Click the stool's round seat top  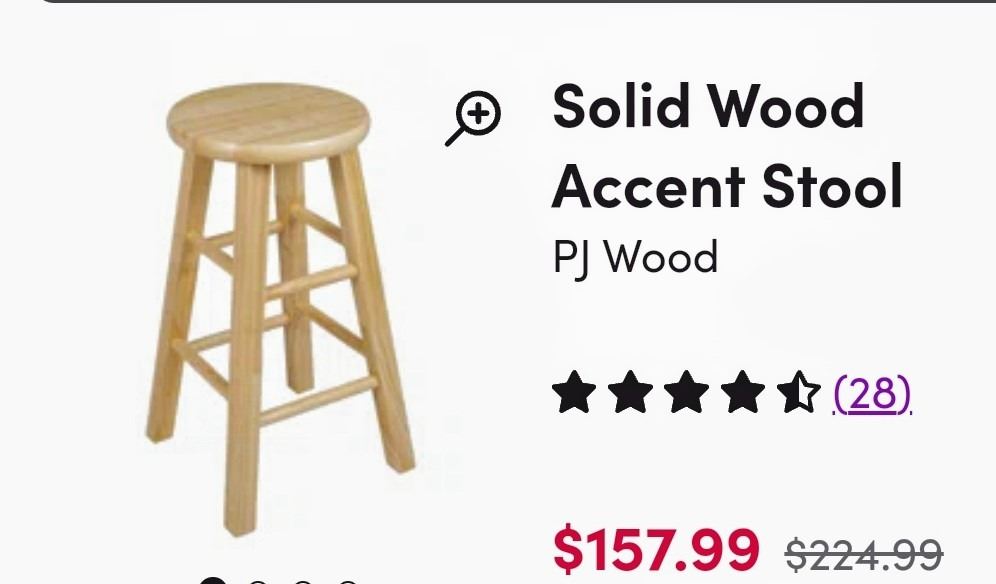pyautogui.click(x=268, y=121)
